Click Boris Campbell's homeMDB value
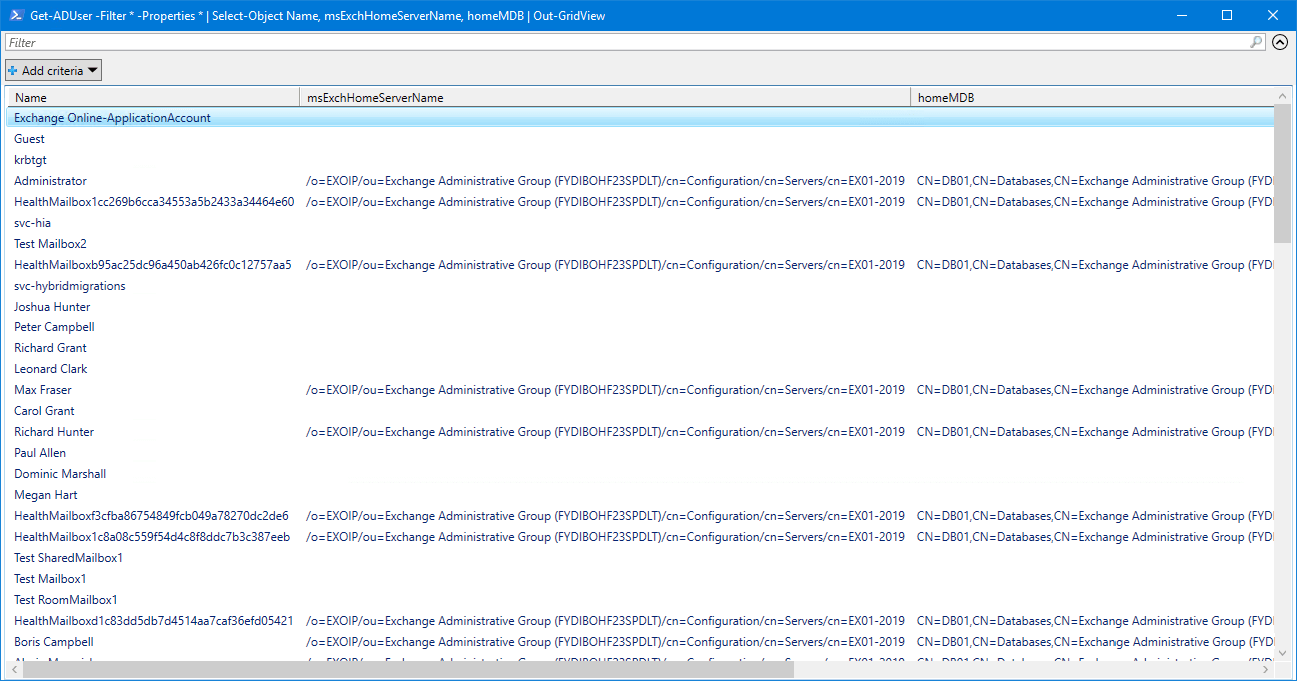1297x681 pixels. [1095, 642]
